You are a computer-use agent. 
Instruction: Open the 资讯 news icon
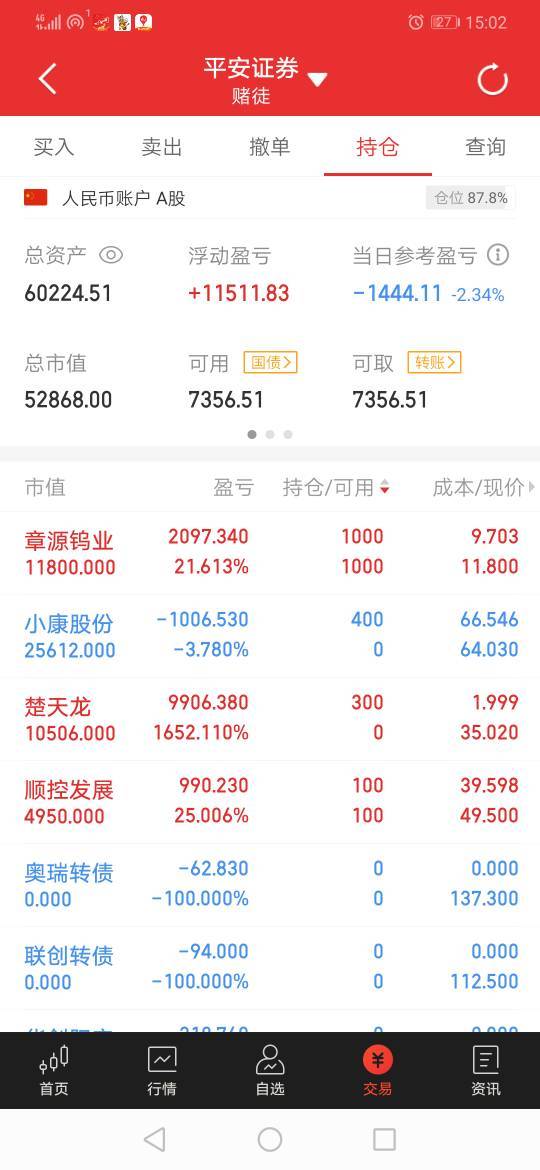pos(486,1059)
